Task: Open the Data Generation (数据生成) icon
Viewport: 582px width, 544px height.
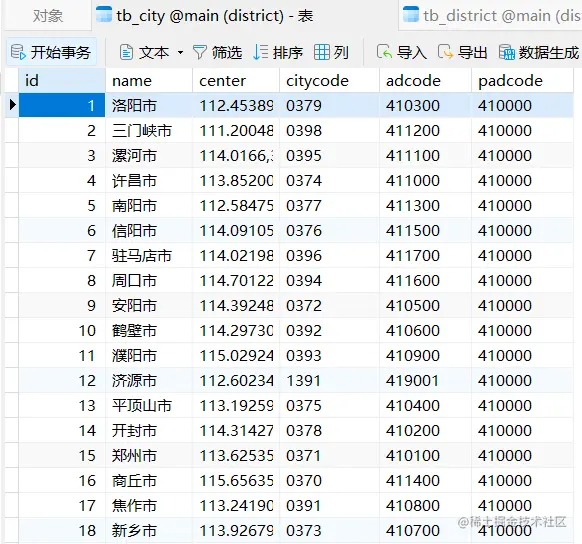Action: (507, 52)
